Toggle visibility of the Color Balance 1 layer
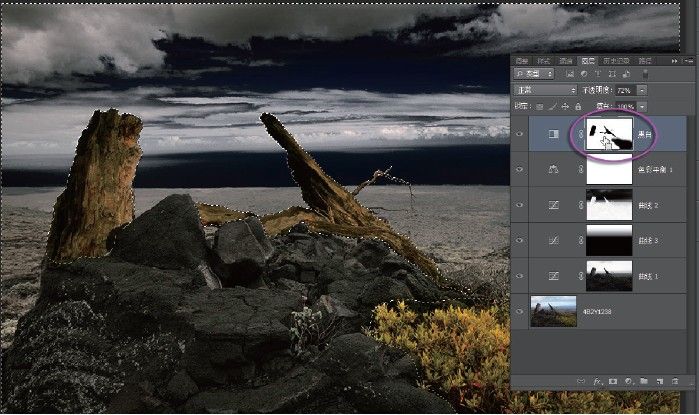 [x=519, y=171]
